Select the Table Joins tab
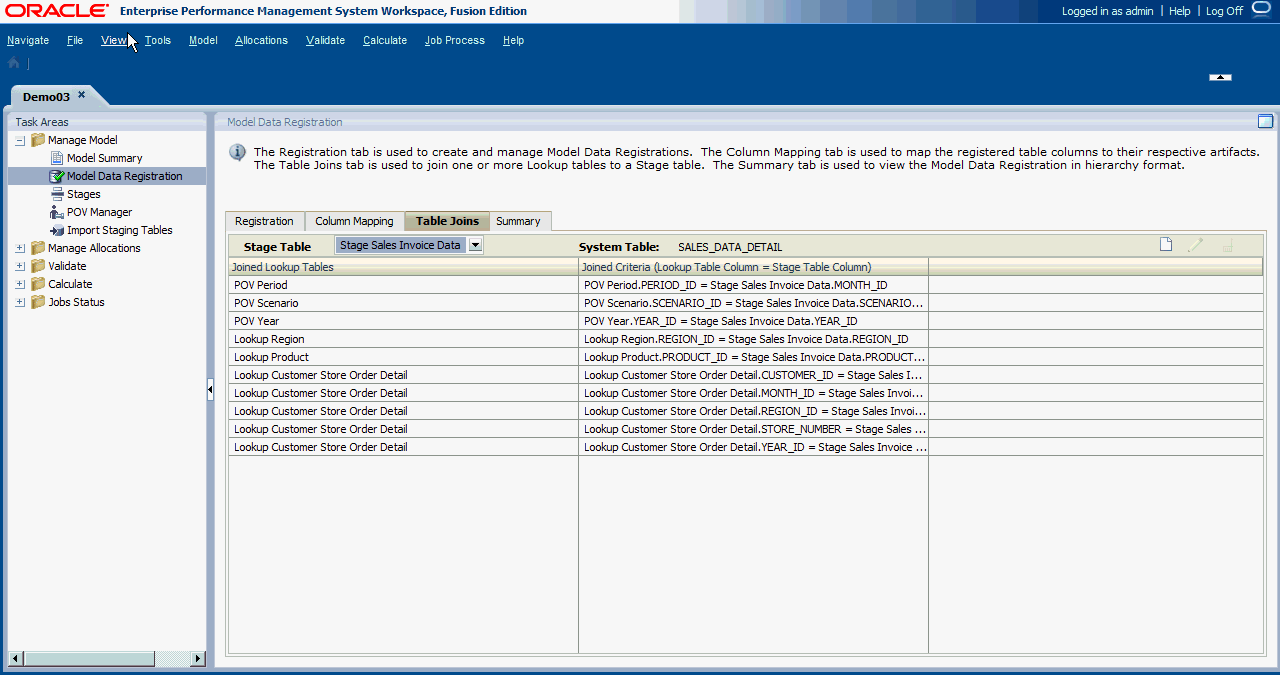The image size is (1280, 675). click(447, 221)
